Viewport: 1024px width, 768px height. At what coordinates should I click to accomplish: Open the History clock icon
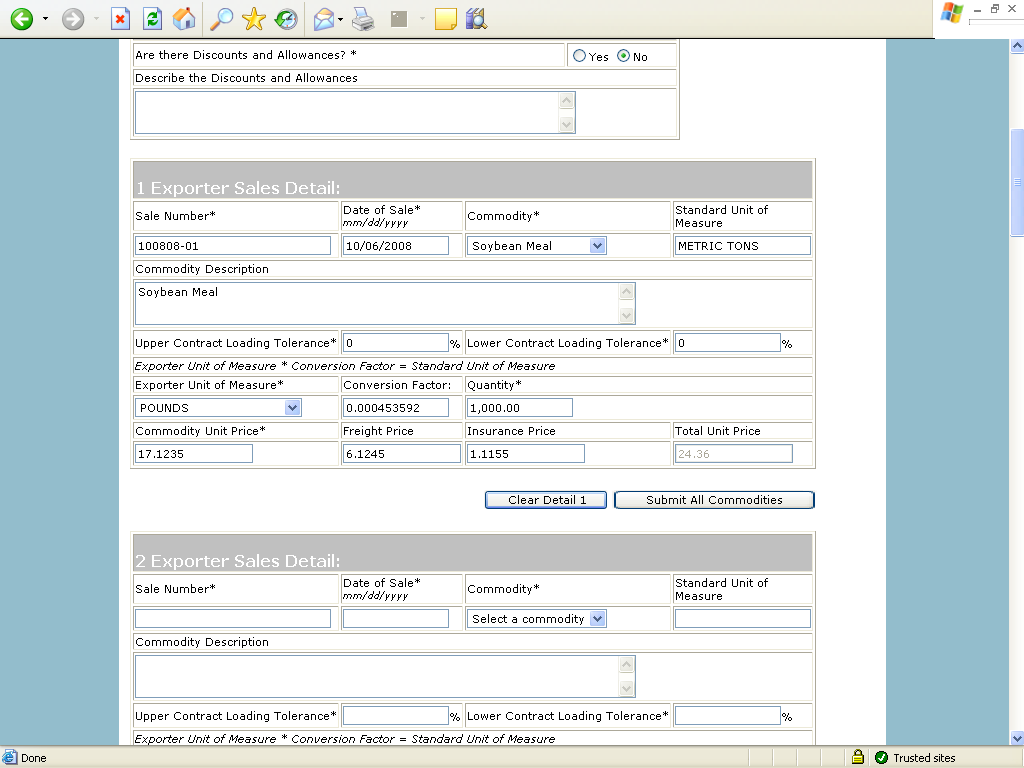tap(286, 18)
